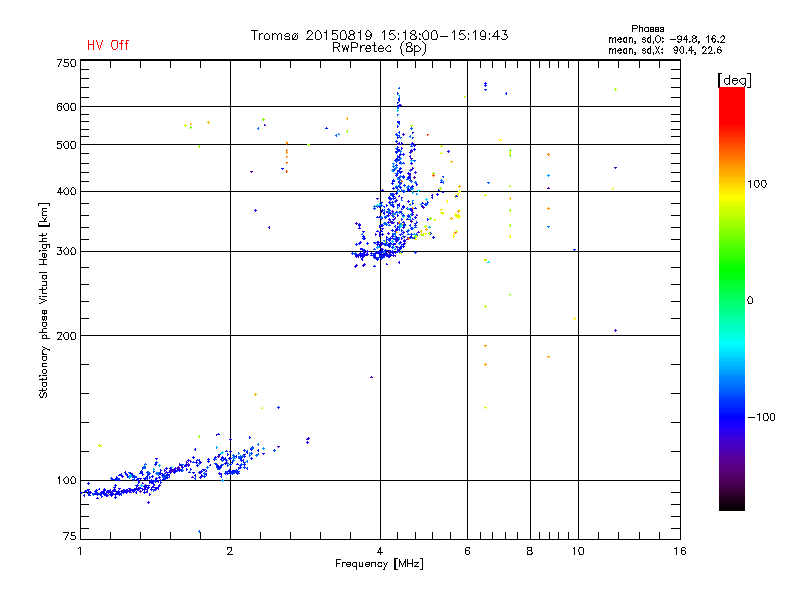This screenshot has height=600, width=800.
Task: Click the y-axis tick label '100'
Action: (66, 481)
